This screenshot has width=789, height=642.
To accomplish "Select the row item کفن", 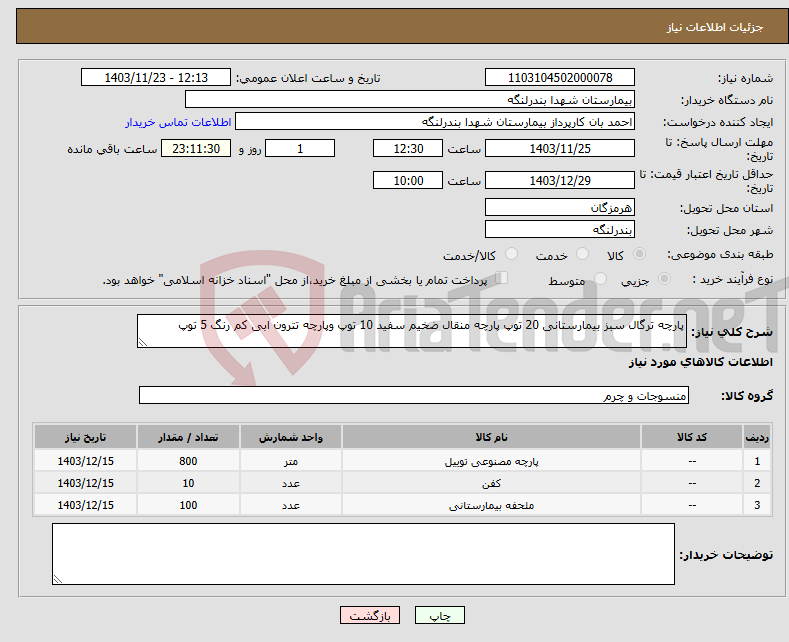I will [402, 483].
